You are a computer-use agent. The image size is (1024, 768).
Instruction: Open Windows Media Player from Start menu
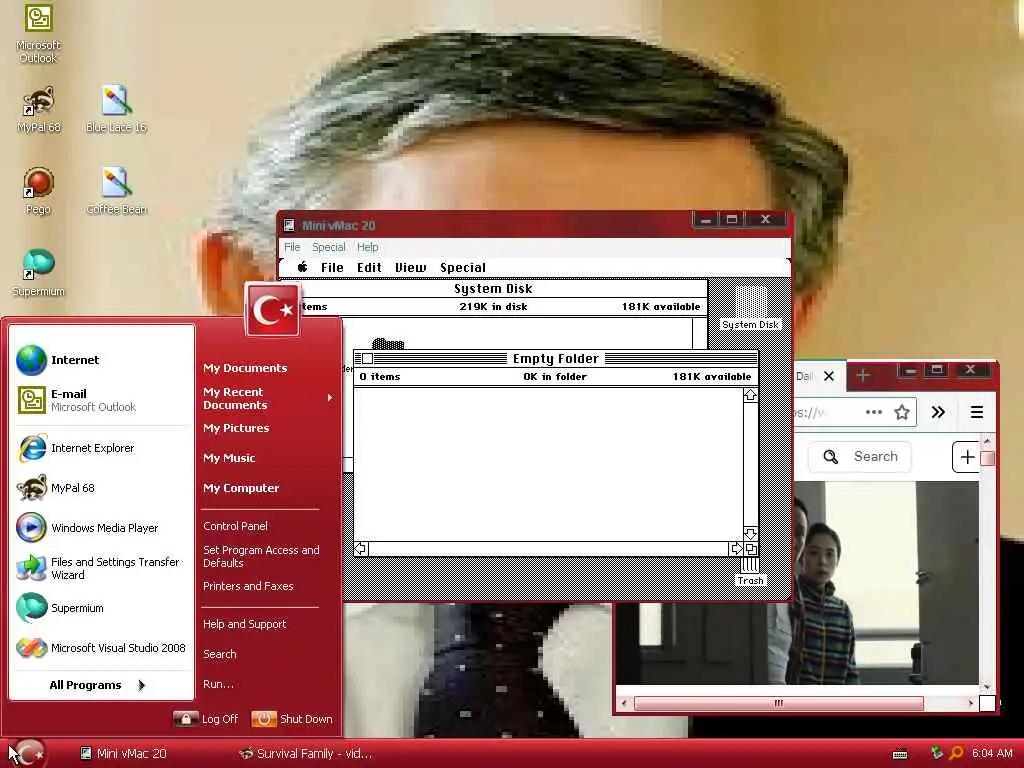pos(102,528)
